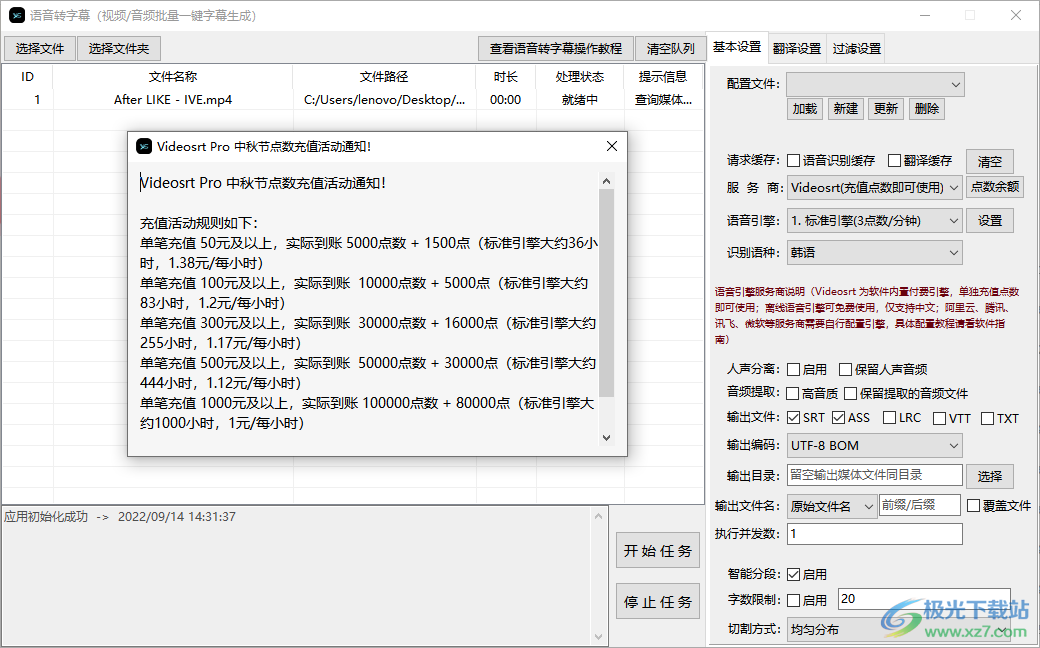This screenshot has height=648, width=1040.
Task: Click the 字数限制 value field
Action: (924, 599)
